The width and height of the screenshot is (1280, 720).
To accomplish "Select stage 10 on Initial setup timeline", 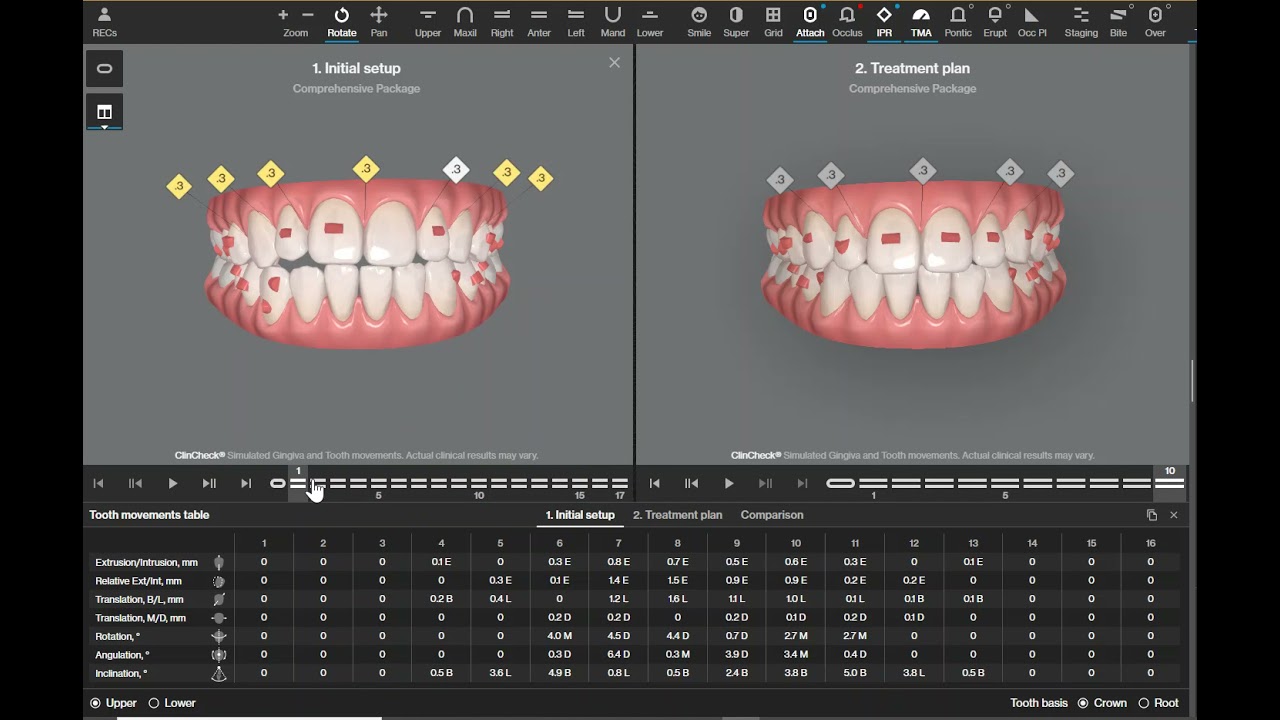I will [x=479, y=484].
